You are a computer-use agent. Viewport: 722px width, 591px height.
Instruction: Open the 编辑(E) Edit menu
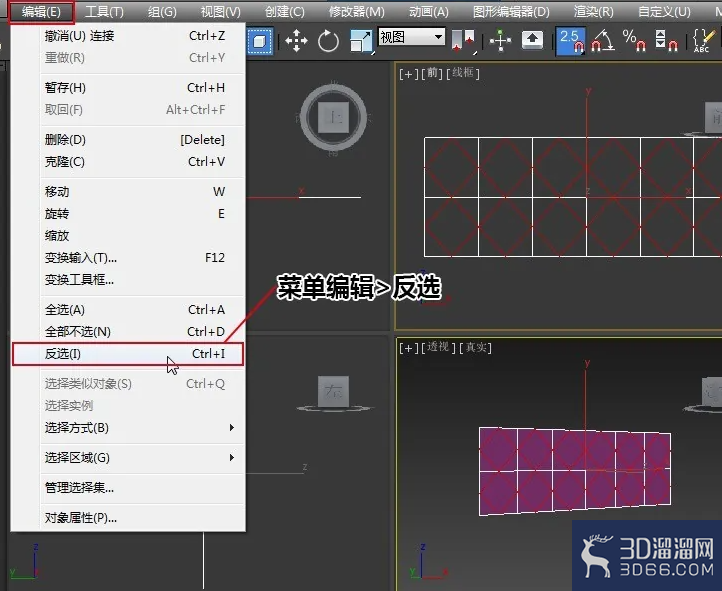pos(41,12)
